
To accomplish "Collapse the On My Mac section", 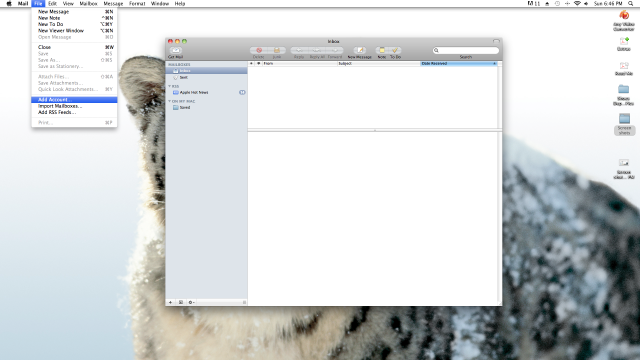I will pos(169,101).
